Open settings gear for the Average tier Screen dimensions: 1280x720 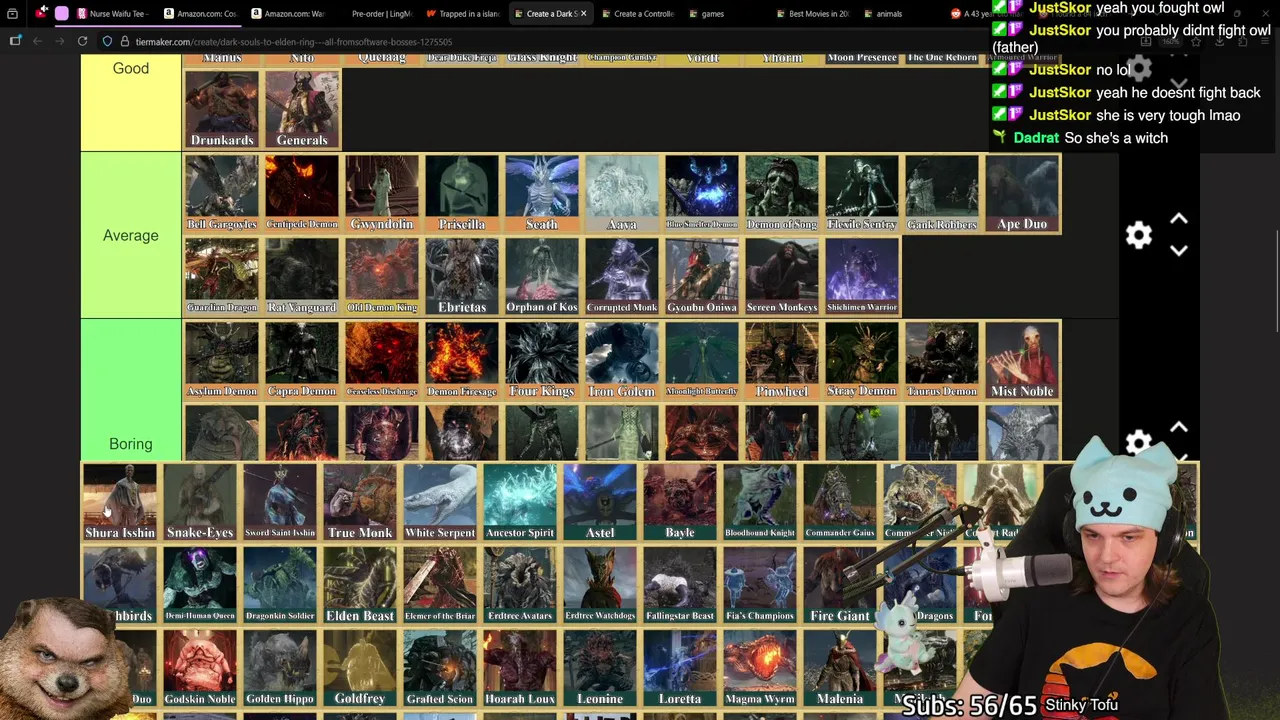coord(1139,235)
